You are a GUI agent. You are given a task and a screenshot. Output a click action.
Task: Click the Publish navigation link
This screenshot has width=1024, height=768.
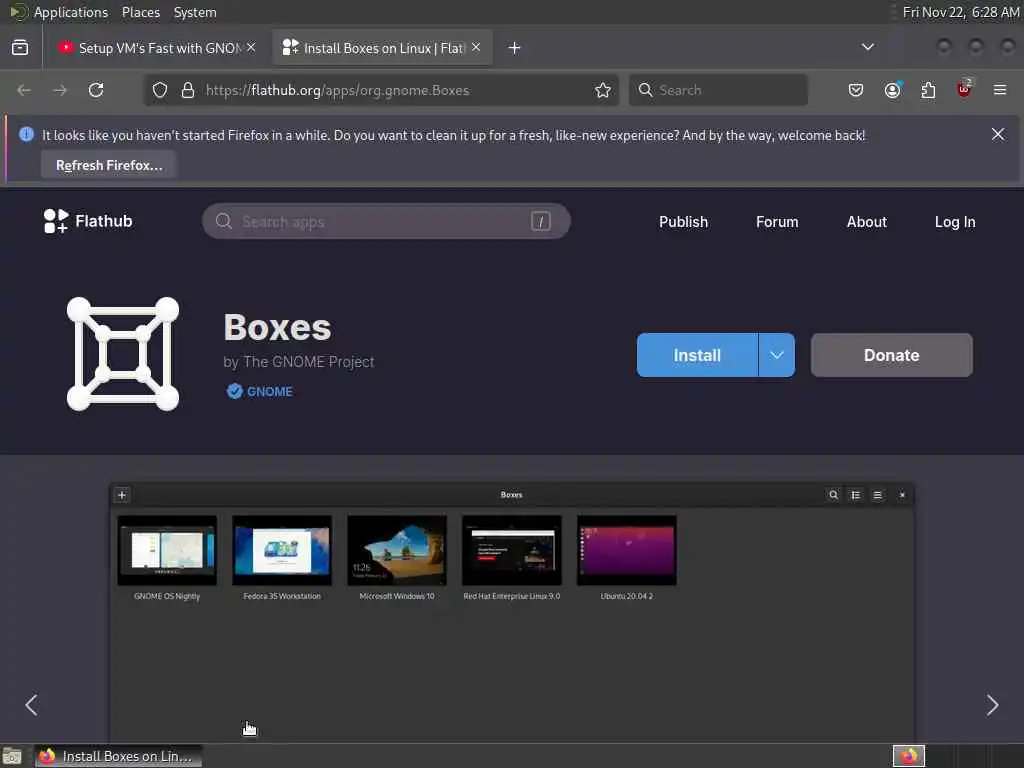tap(683, 222)
